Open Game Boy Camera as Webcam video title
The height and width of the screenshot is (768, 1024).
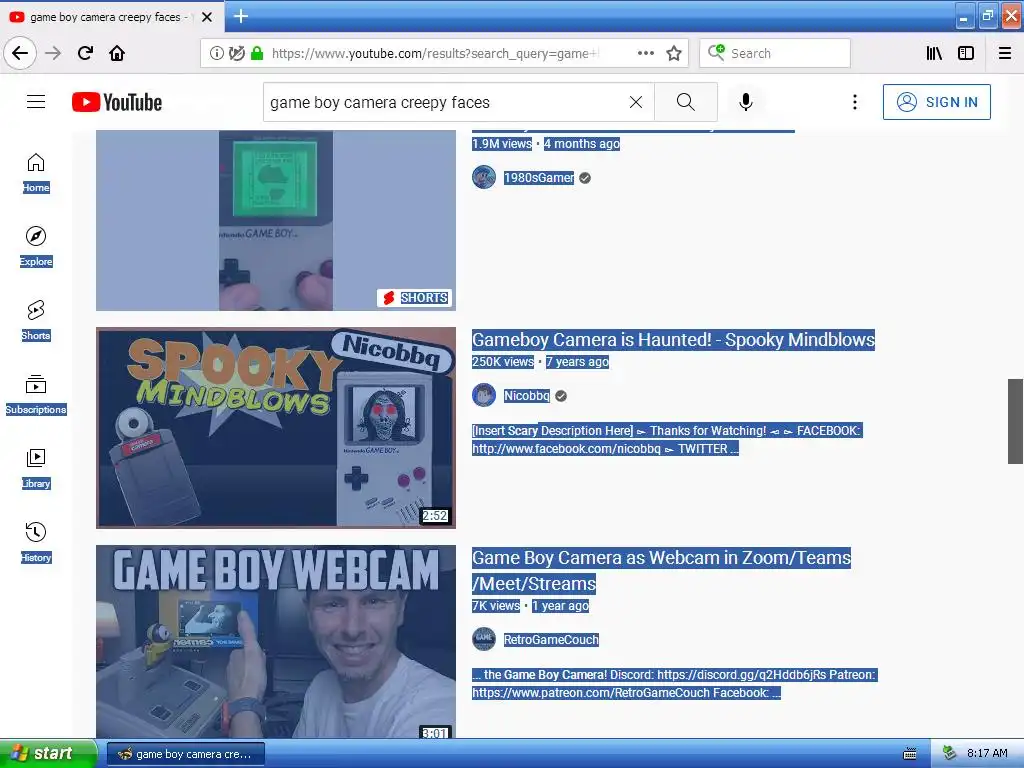pyautogui.click(x=662, y=570)
